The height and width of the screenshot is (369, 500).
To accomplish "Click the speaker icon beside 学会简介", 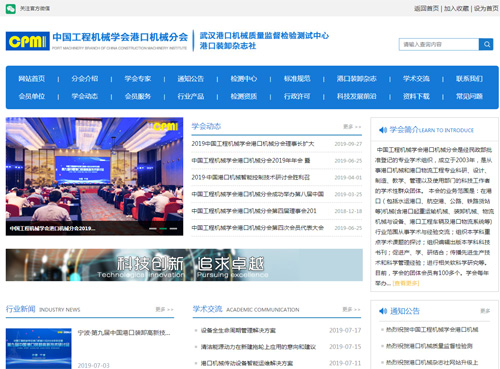I will (x=383, y=130).
